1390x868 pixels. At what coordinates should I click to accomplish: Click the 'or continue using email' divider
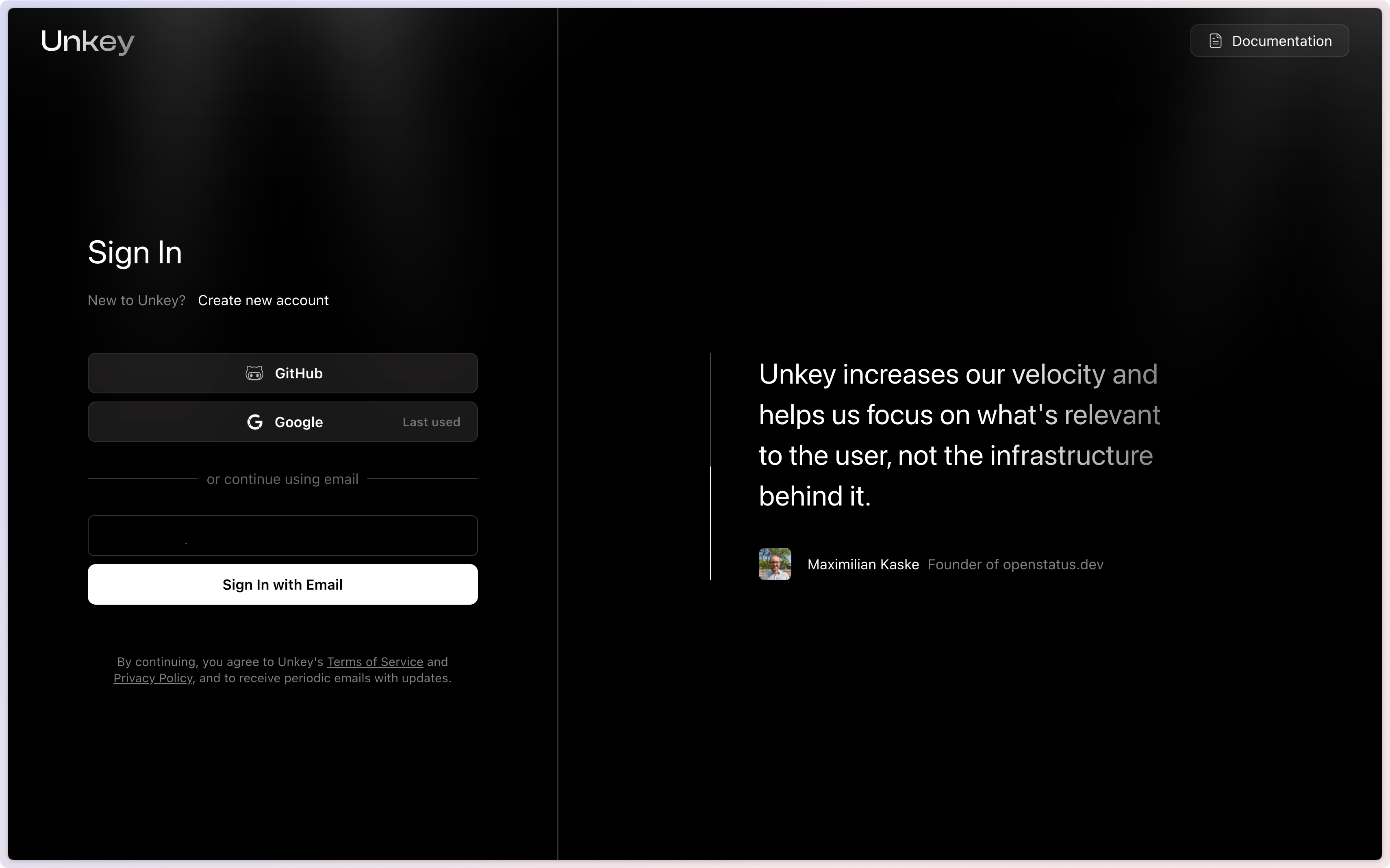(282, 479)
